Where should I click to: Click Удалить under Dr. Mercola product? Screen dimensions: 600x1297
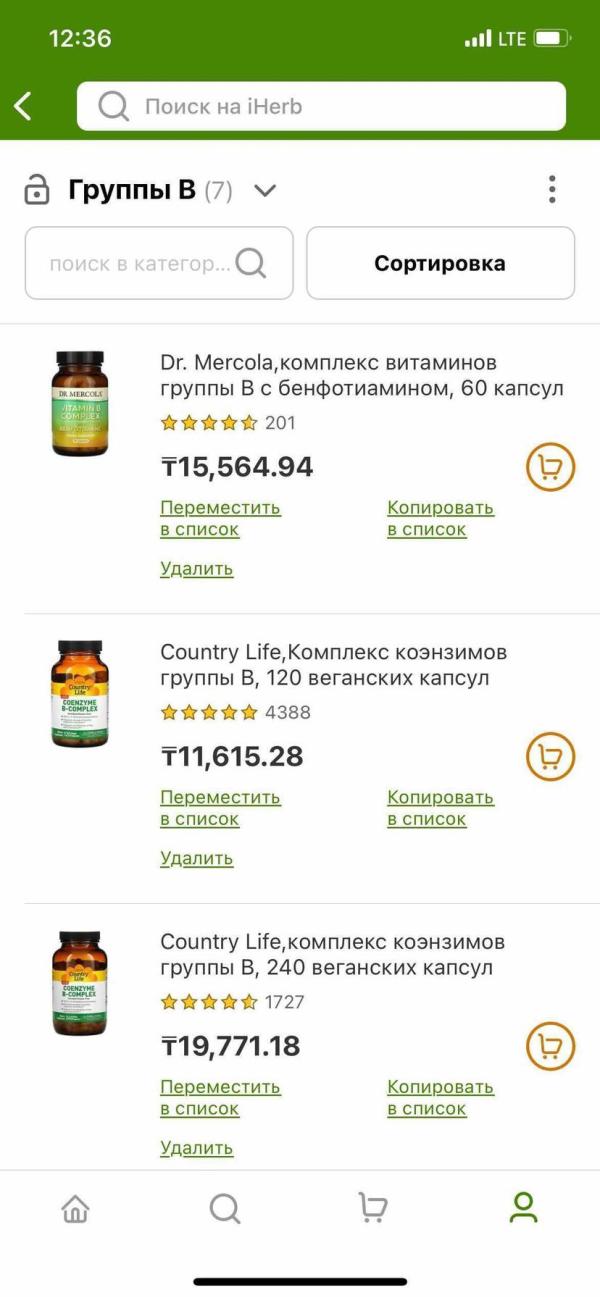(197, 569)
